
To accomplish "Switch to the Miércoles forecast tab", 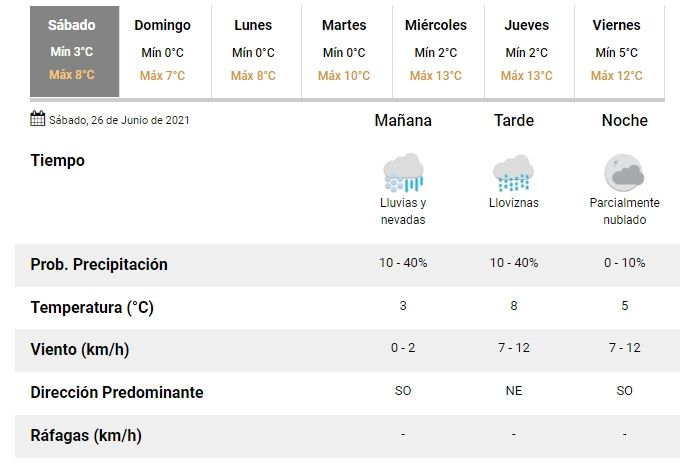I will pos(435,50).
